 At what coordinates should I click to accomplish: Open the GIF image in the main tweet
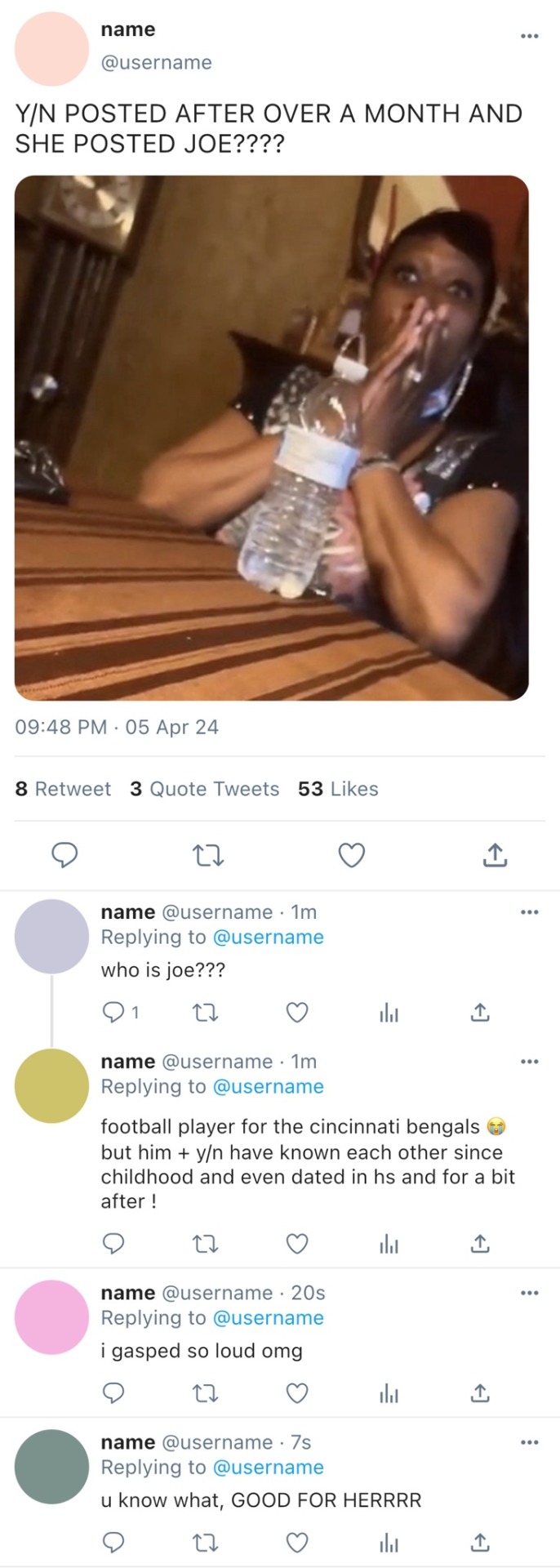(271, 438)
